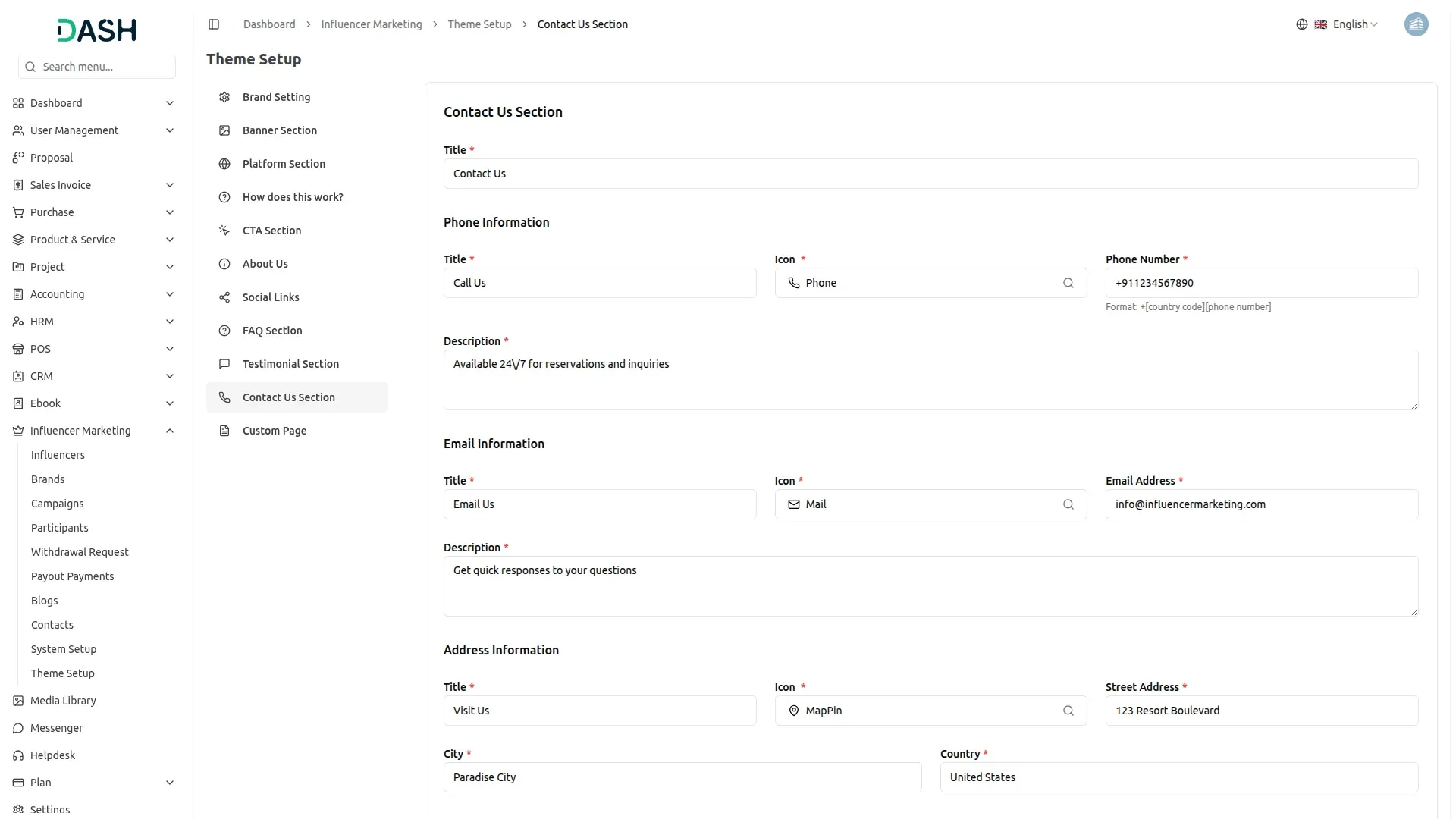
Task: Open Brand Setting in Theme Setup
Action: [276, 97]
